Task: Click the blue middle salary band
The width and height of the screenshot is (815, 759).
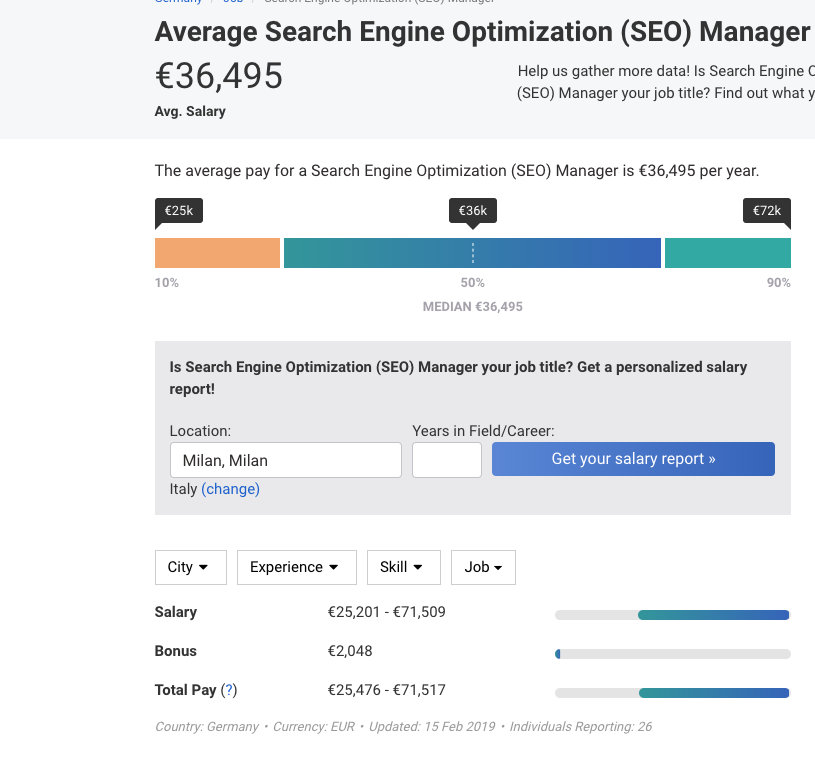Action: pyautogui.click(x=472, y=253)
